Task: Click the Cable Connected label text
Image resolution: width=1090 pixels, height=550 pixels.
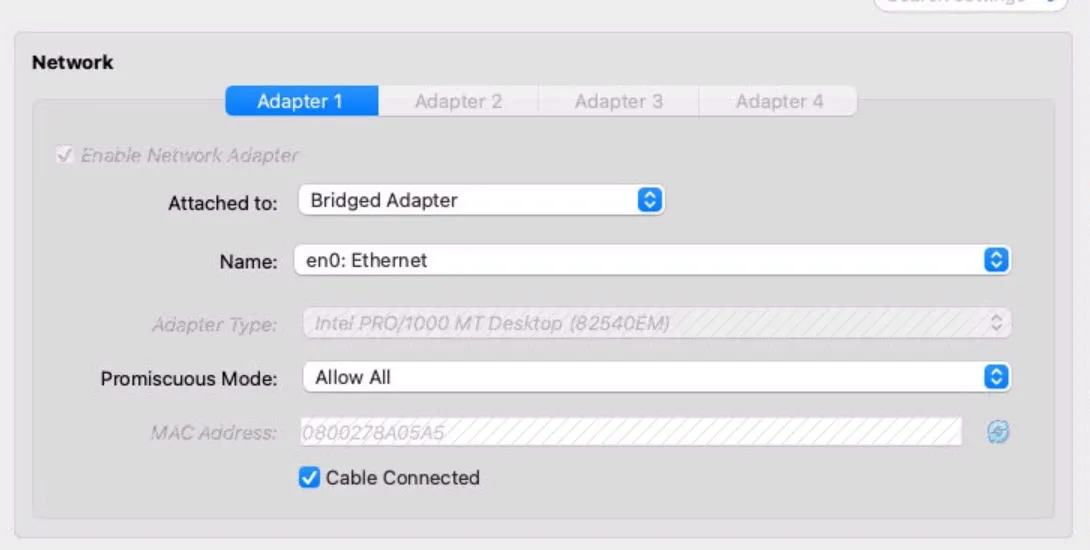Action: coord(402,478)
